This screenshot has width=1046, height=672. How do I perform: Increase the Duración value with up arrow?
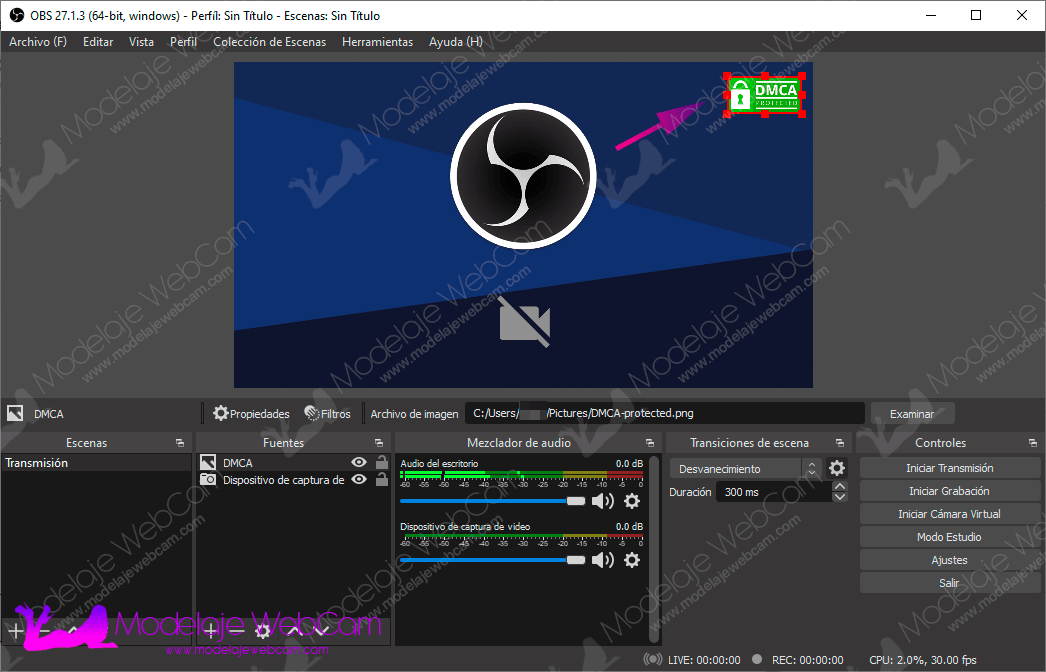coord(840,487)
